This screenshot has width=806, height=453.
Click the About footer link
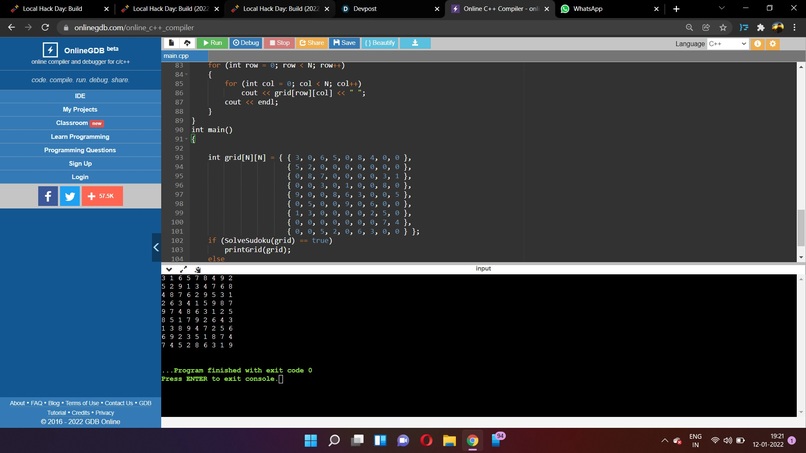[17, 403]
